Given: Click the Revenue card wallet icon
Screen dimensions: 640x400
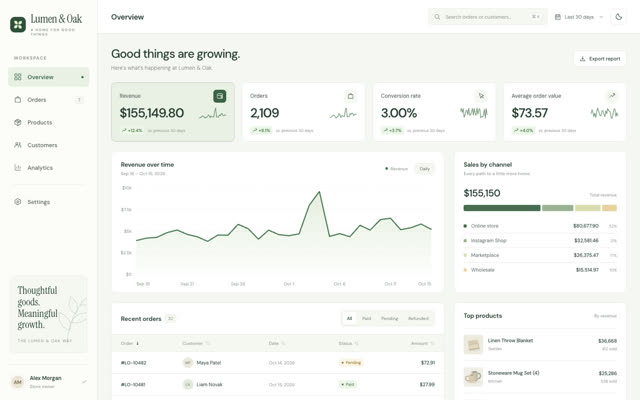Looking at the screenshot, I should (220, 96).
